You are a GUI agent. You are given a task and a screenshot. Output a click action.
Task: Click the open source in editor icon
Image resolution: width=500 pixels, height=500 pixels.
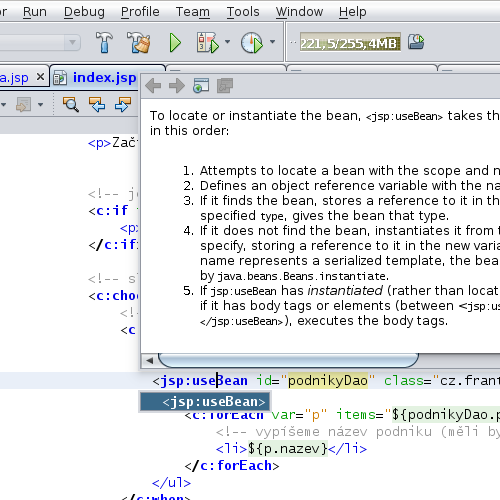[225, 86]
